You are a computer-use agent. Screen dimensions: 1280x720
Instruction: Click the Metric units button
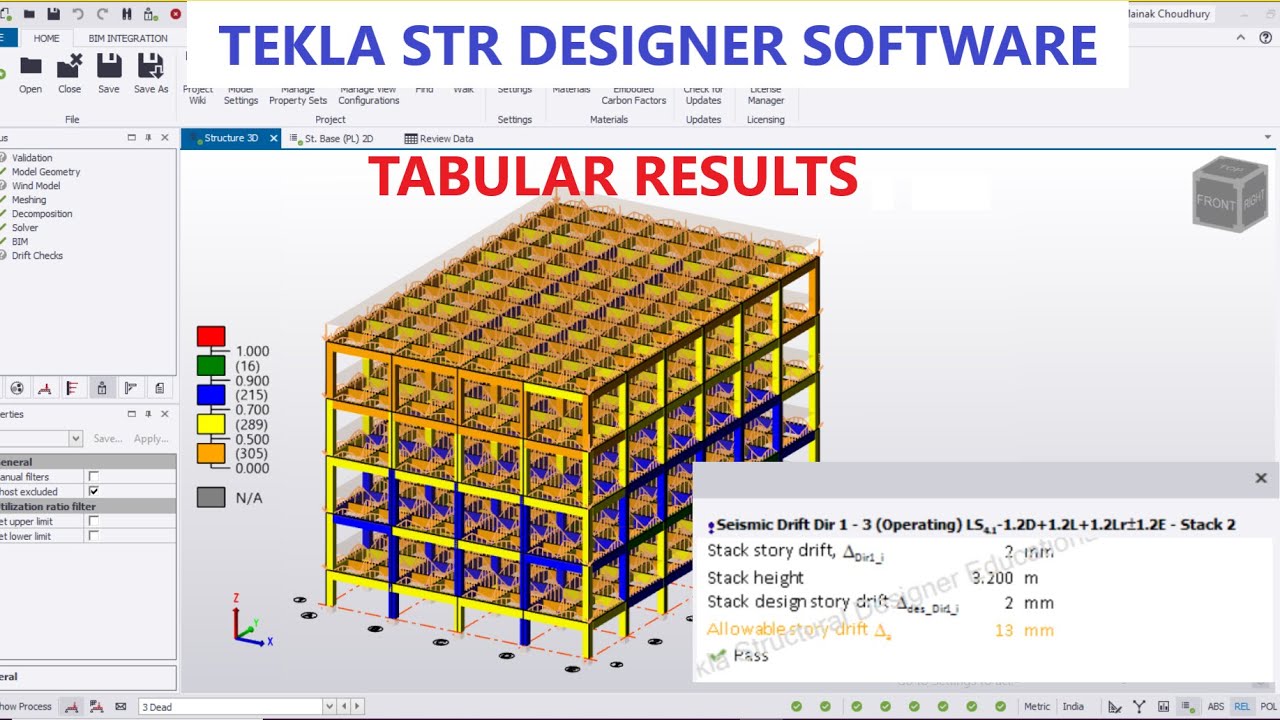pyautogui.click(x=1037, y=706)
